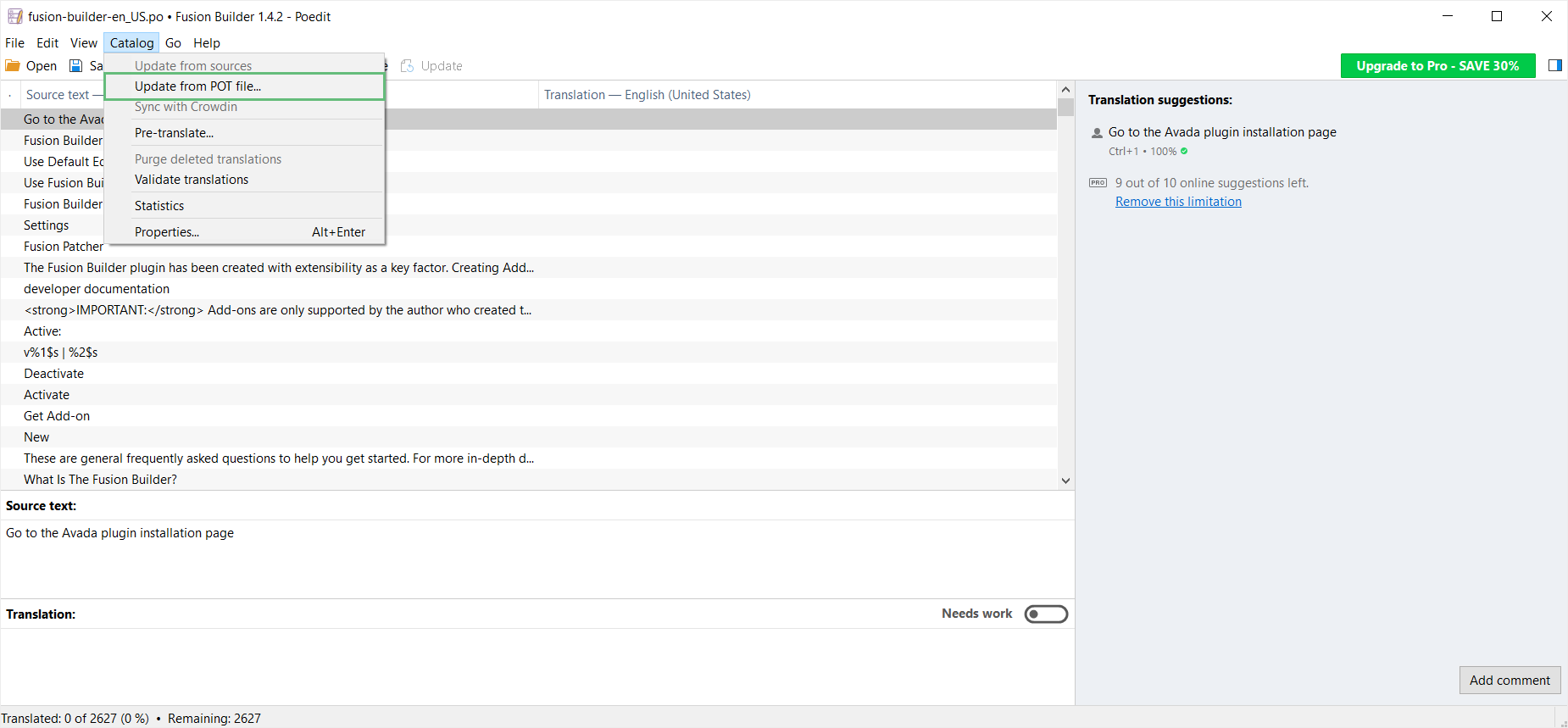This screenshot has width=1568, height=728.
Task: Toggle the sidebar panel icon
Action: tap(1555, 65)
